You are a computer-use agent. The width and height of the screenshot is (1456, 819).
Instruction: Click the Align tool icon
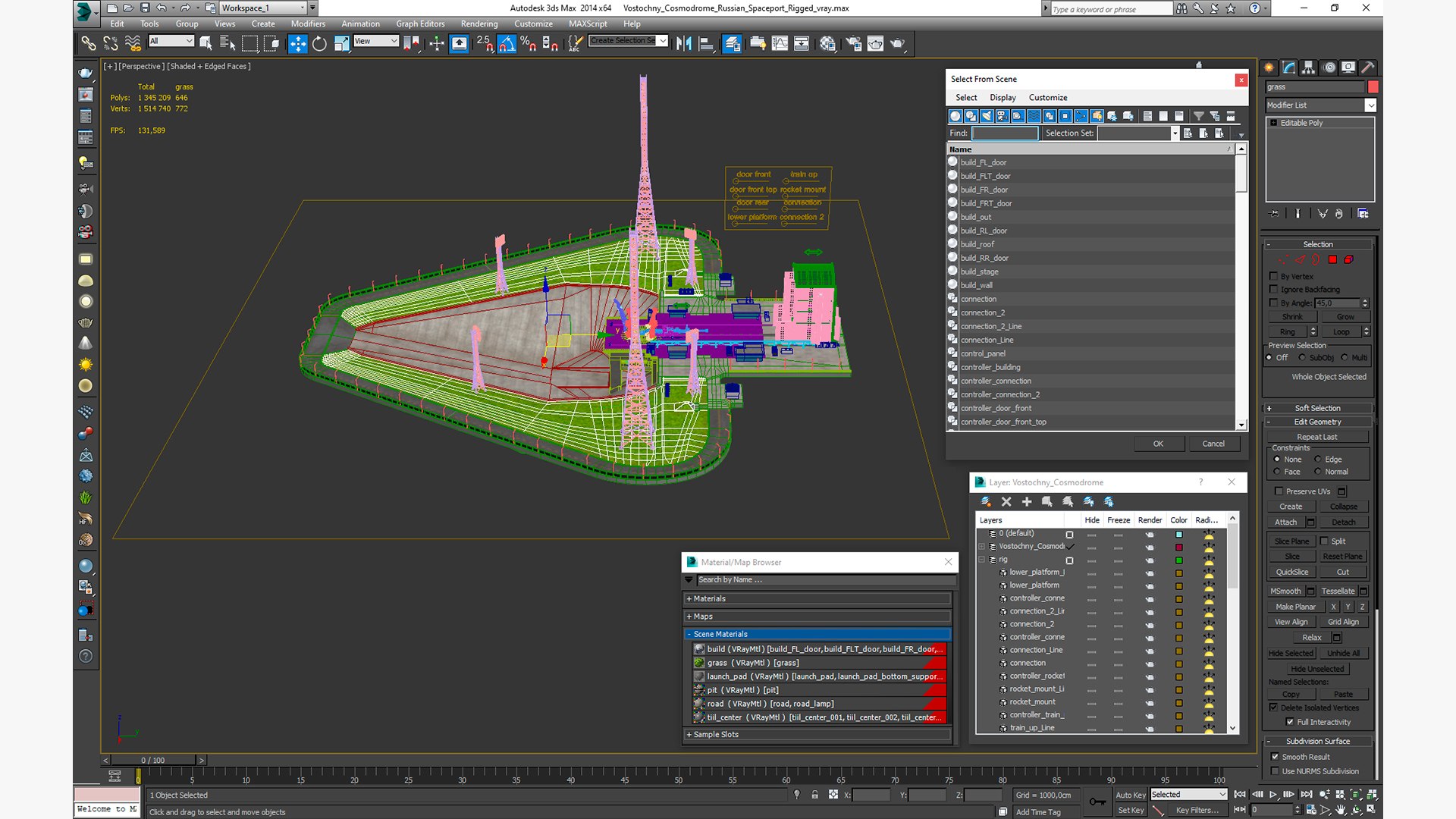[706, 43]
